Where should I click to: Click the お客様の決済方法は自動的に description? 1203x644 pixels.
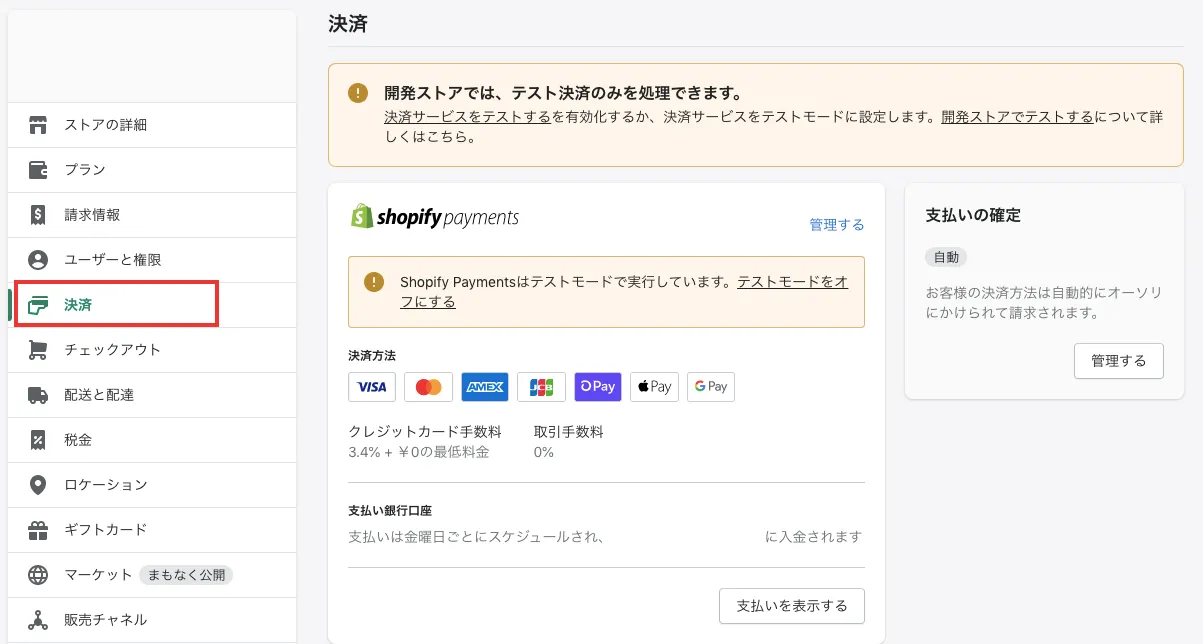pos(1044,301)
